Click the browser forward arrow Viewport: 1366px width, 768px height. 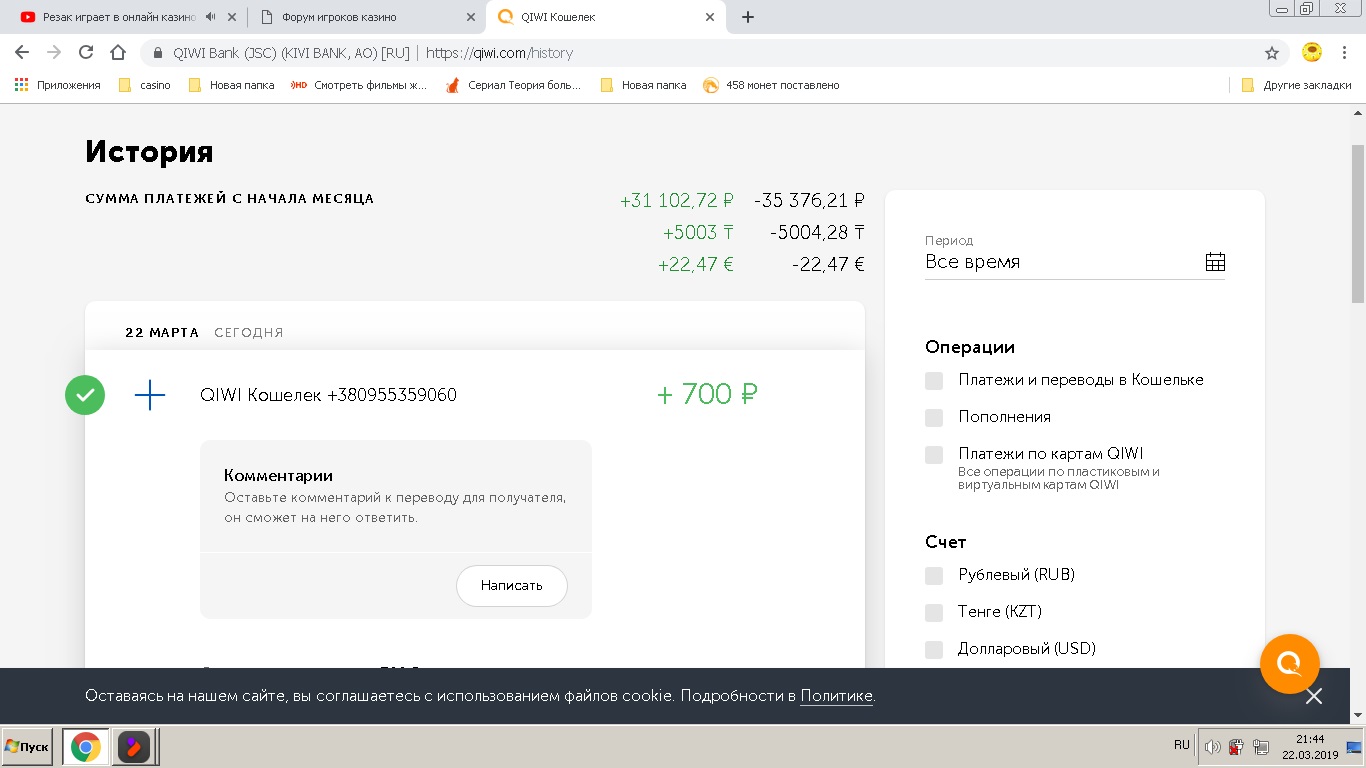54,53
